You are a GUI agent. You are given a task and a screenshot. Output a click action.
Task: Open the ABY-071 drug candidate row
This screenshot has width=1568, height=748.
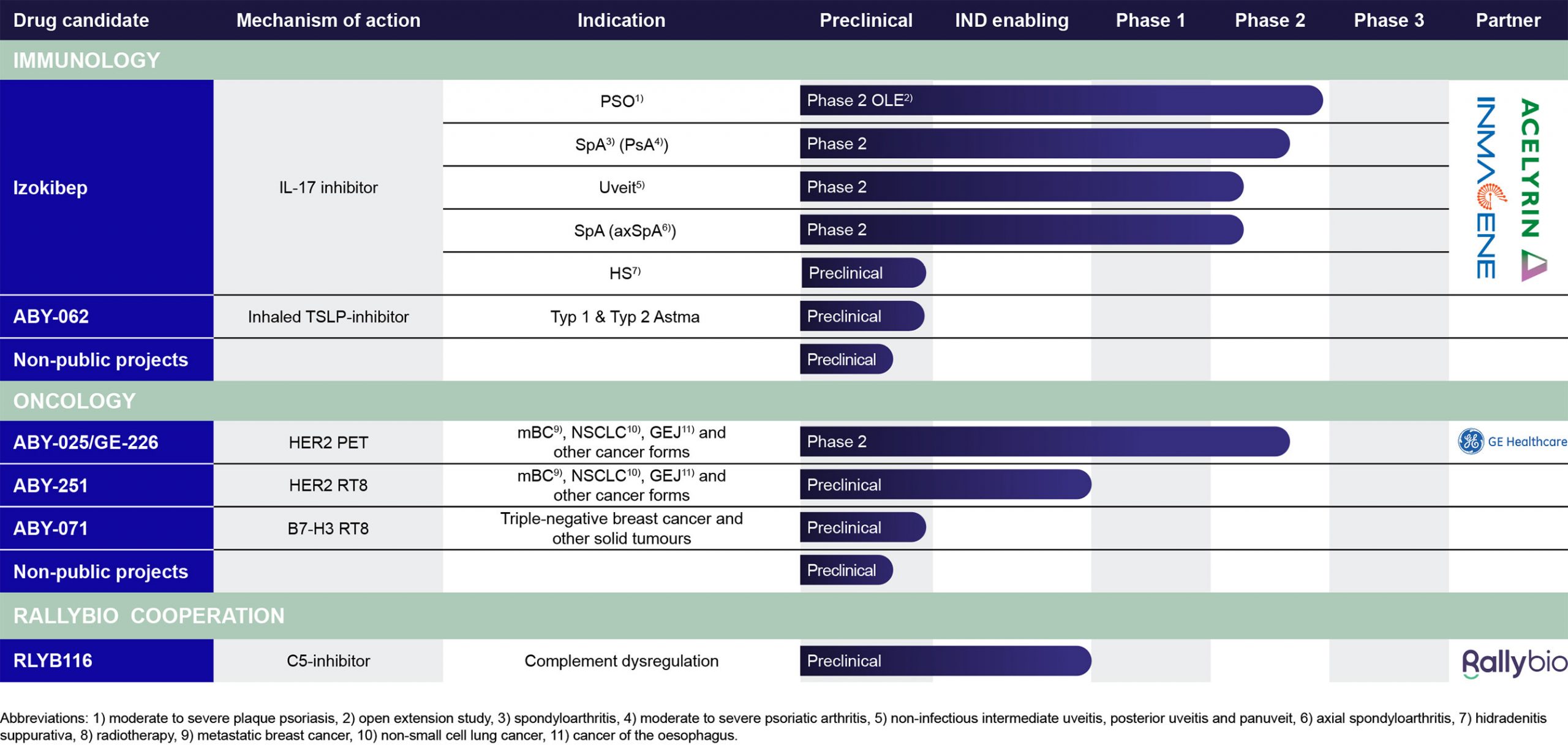pyautogui.click(x=107, y=528)
